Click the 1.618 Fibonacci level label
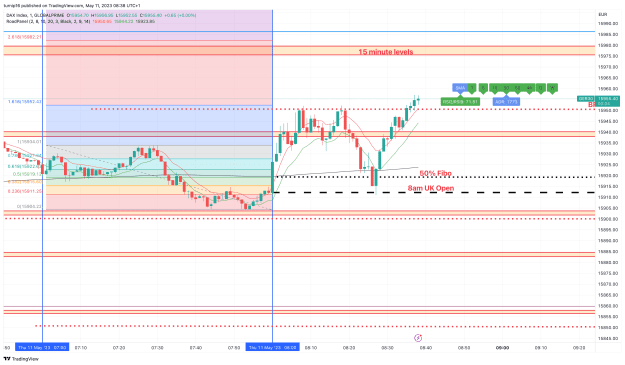This screenshot has width=625, height=365. click(x=24, y=102)
